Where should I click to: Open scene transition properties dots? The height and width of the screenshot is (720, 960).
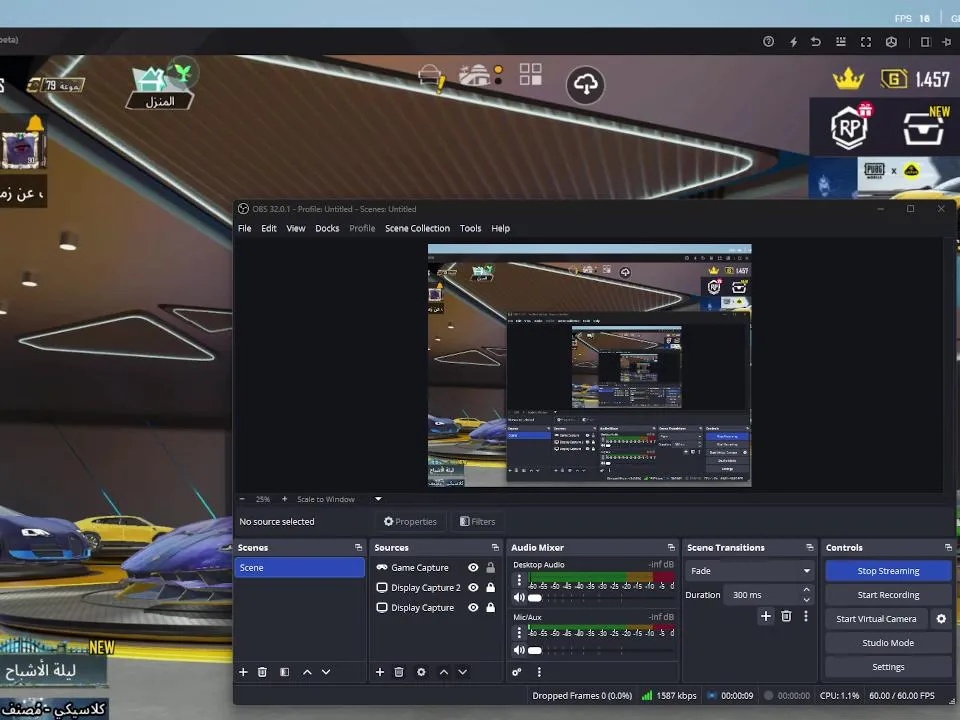[806, 616]
